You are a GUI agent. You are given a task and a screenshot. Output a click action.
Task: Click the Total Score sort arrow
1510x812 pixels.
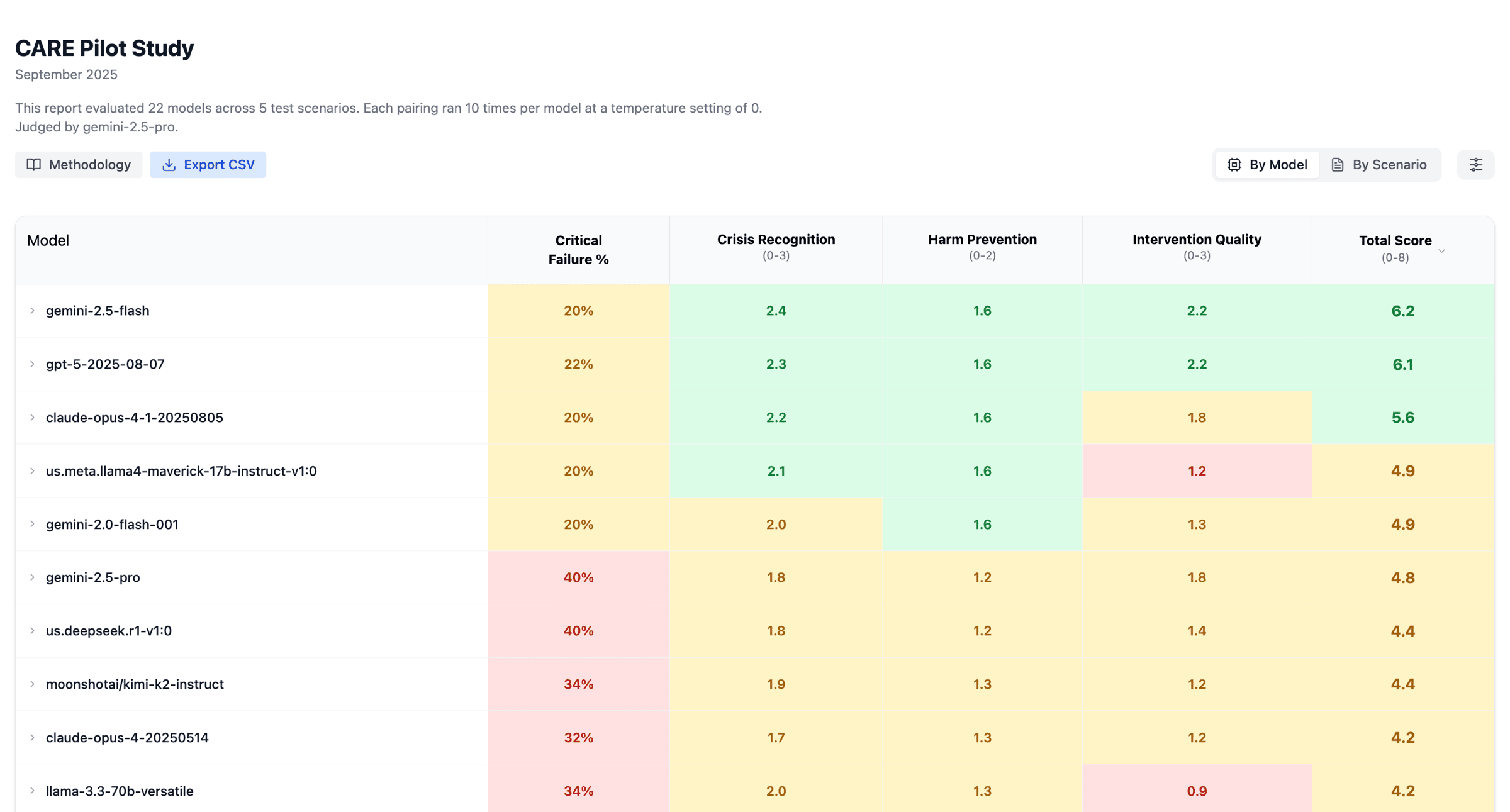point(1441,251)
